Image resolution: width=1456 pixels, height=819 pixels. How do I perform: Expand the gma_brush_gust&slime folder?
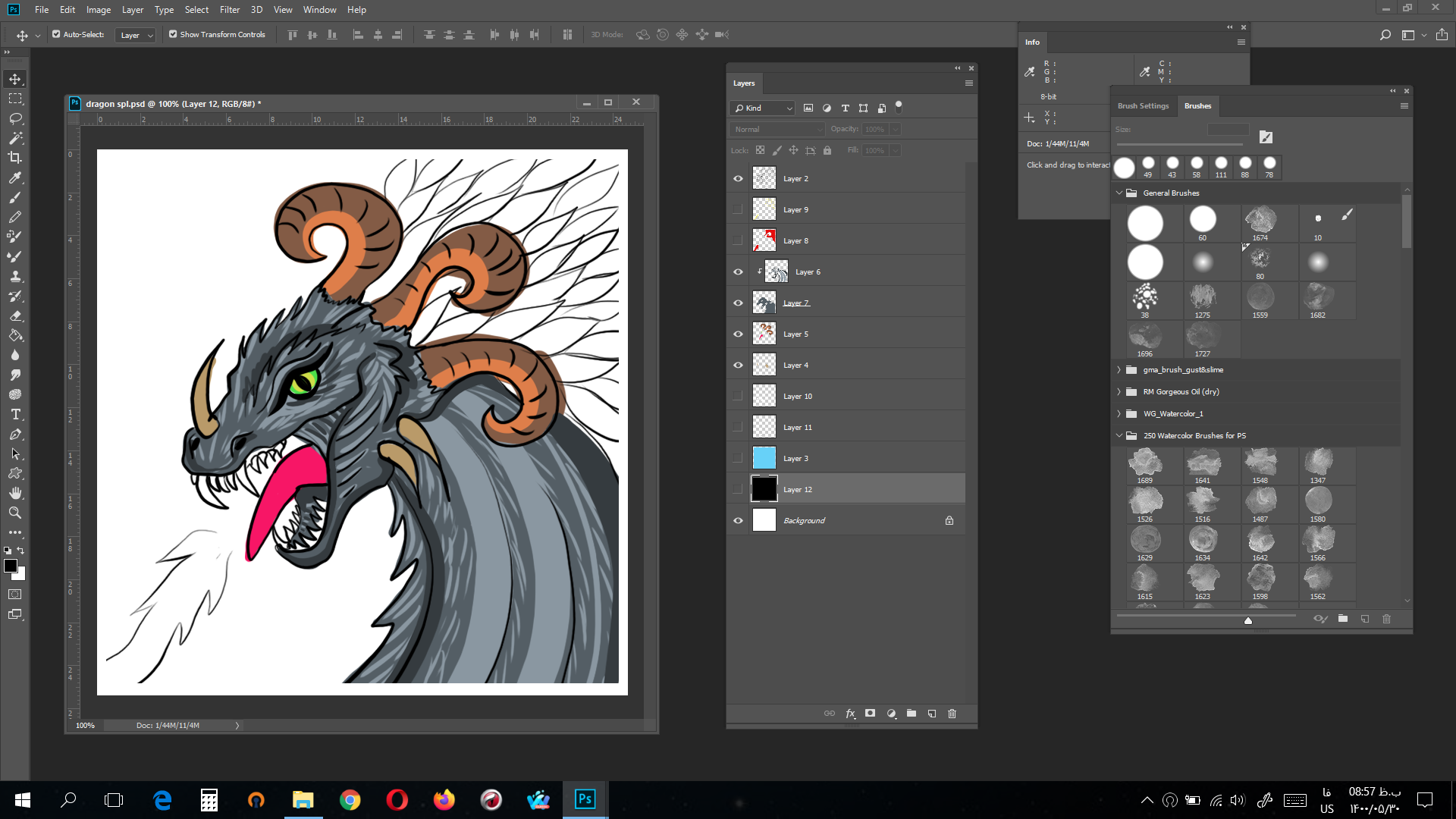tap(1119, 369)
